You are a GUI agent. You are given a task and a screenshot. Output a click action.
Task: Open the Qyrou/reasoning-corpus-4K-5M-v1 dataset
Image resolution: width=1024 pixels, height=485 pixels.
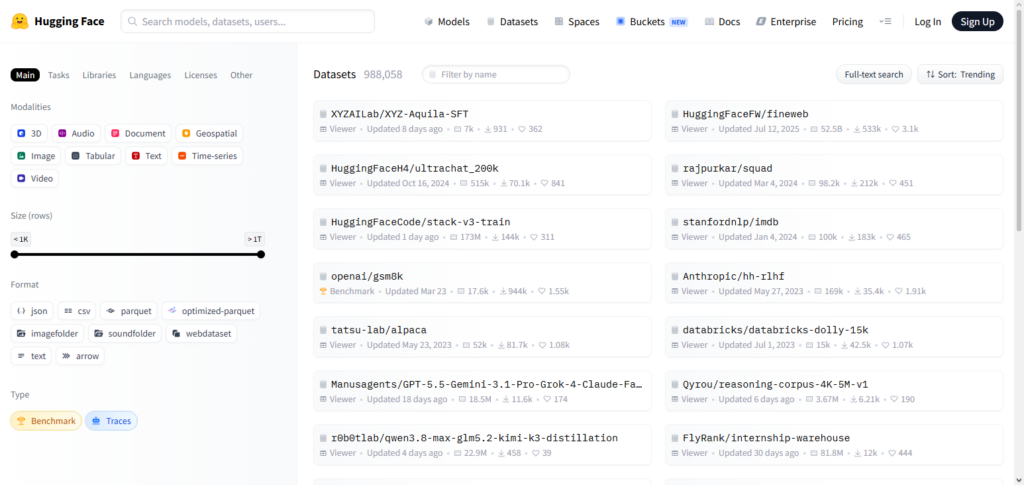point(834,390)
